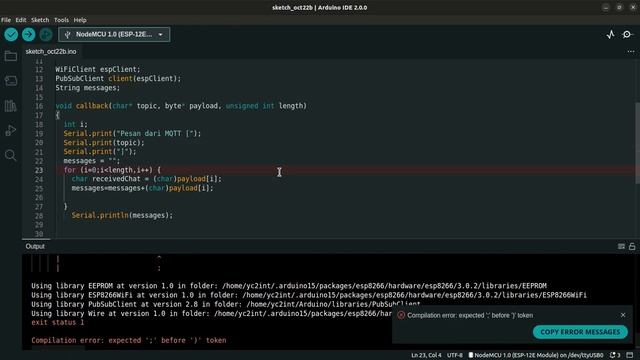The height and width of the screenshot is (360, 640).
Task: Open the Library Manager sidebar icon
Action: click(x=11, y=106)
